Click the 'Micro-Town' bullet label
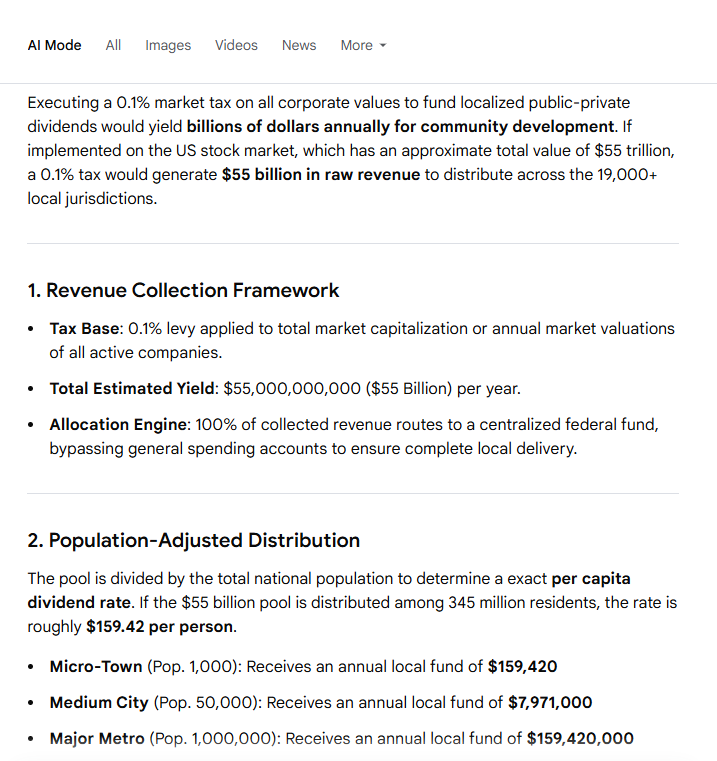Screen dimensions: 717x761 96,666
